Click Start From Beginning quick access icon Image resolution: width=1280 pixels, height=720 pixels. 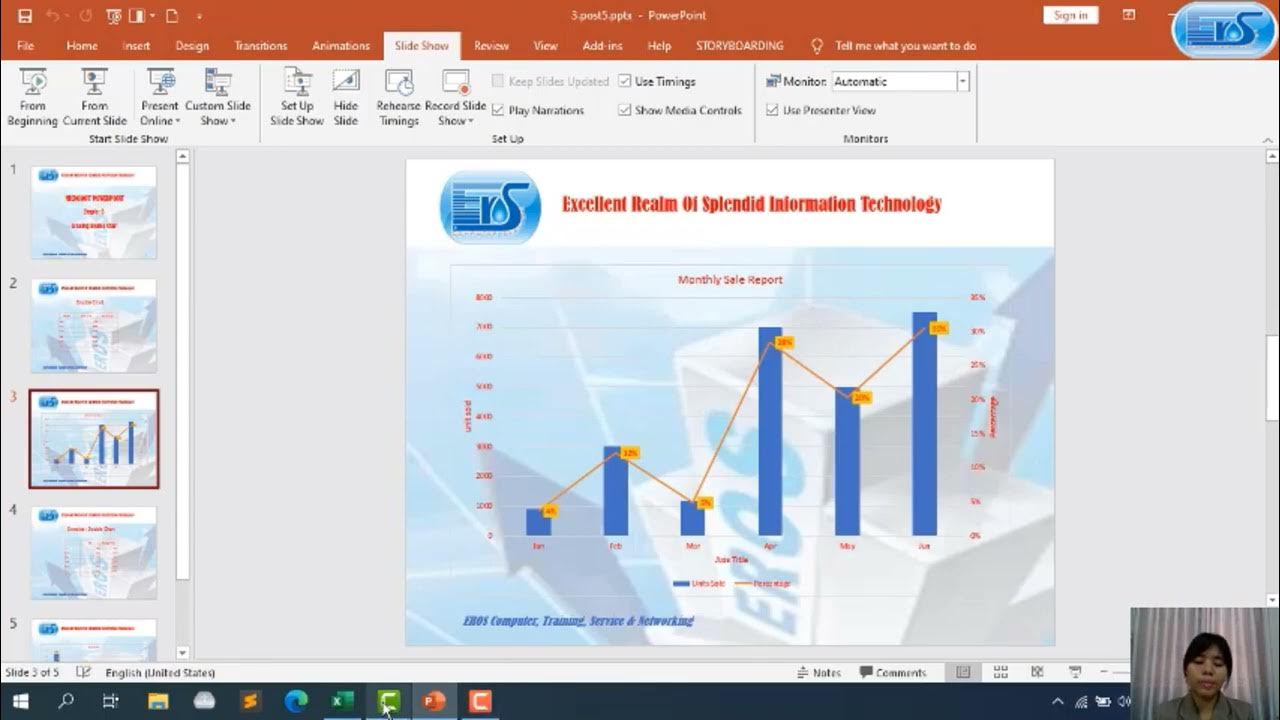pos(114,16)
